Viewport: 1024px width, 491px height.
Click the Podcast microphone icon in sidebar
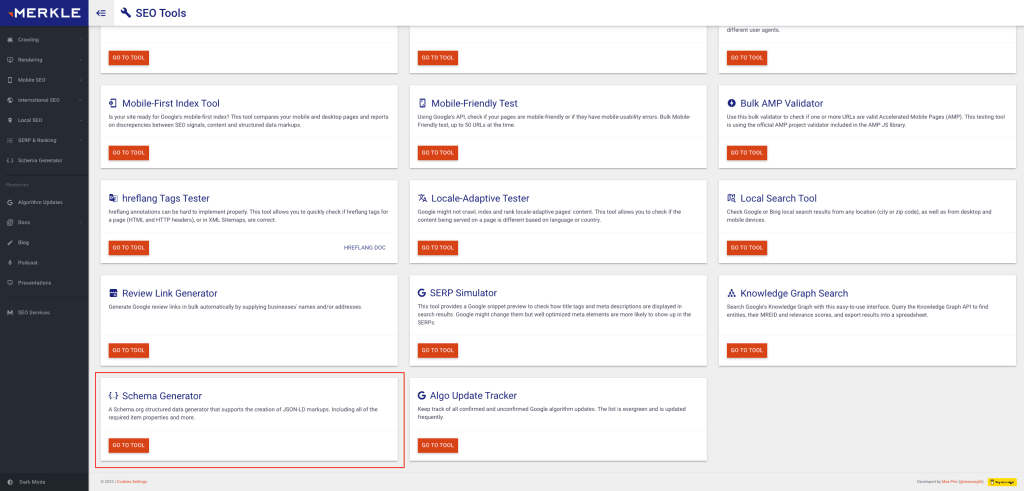tap(10, 262)
